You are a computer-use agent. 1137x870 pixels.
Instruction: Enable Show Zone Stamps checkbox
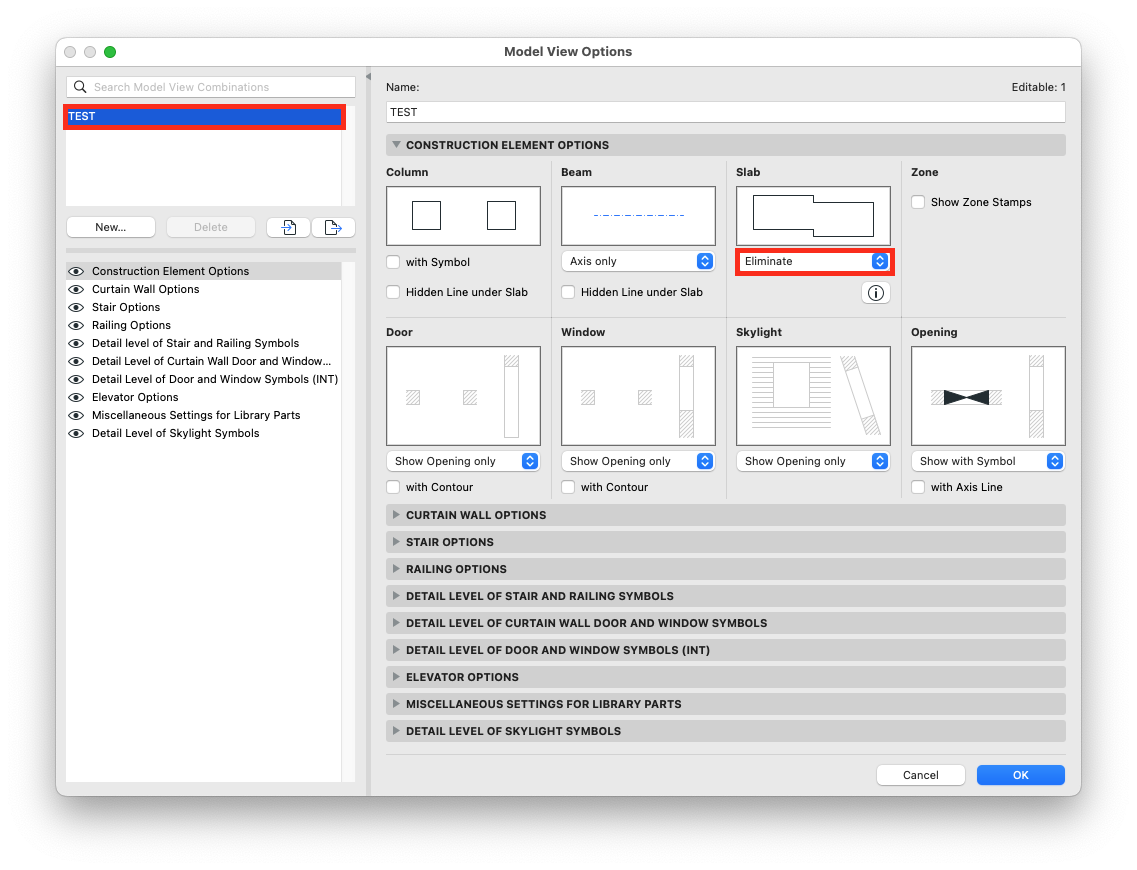click(918, 202)
